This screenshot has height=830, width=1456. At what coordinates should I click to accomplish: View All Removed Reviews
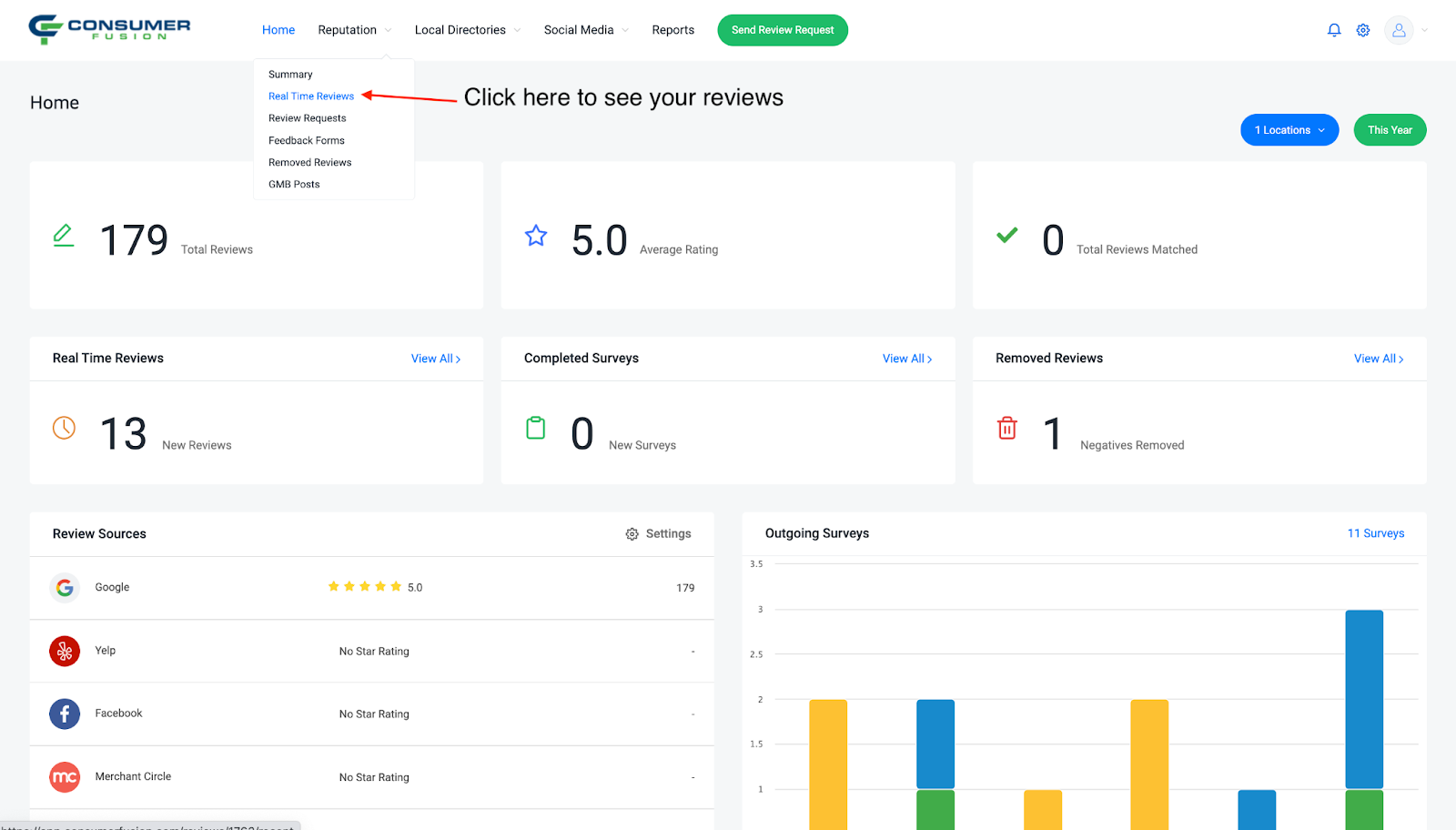pos(1379,359)
